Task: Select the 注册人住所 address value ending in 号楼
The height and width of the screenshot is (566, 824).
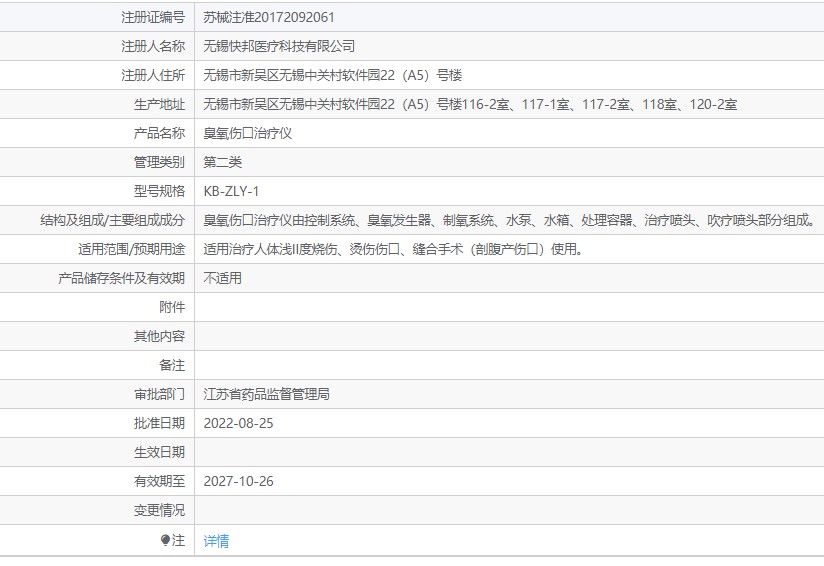Action: point(333,75)
